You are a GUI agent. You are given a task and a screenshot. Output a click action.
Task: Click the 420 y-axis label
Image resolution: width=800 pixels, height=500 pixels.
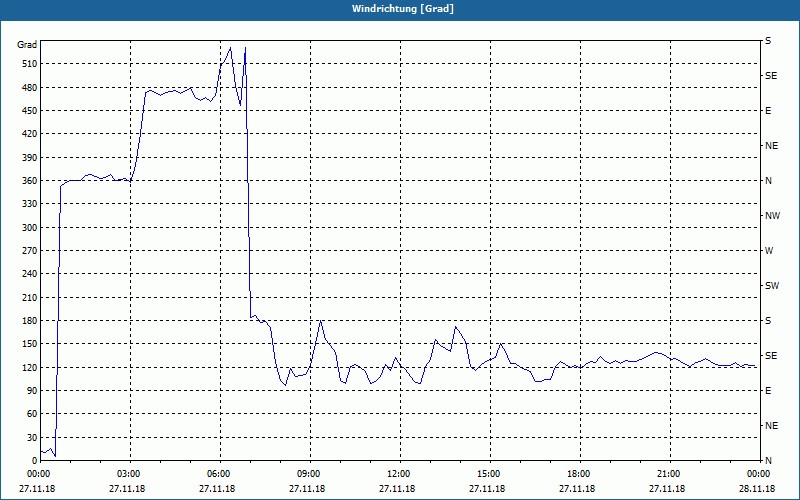coord(30,134)
